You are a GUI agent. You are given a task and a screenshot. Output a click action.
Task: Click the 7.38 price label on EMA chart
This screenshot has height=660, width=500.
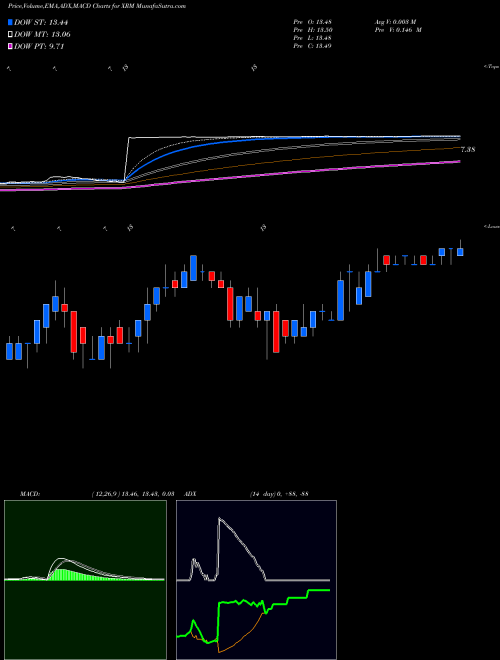(468, 149)
